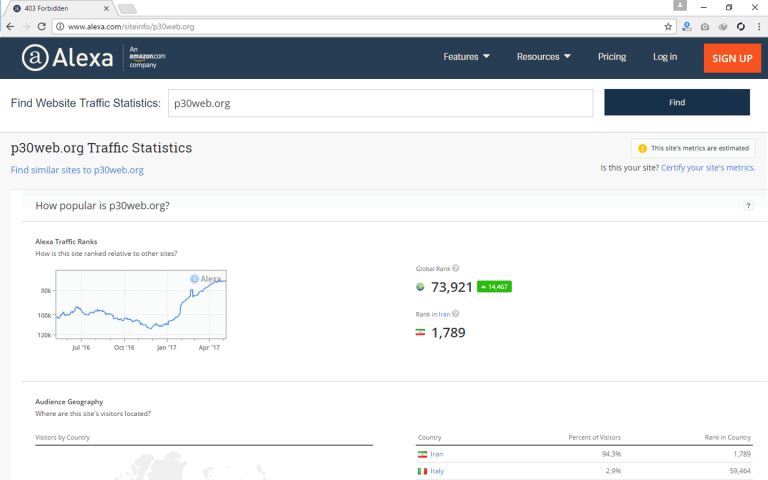Expand the Features dropdown menu
Image resolution: width=768 pixels, height=480 pixels.
(x=466, y=57)
